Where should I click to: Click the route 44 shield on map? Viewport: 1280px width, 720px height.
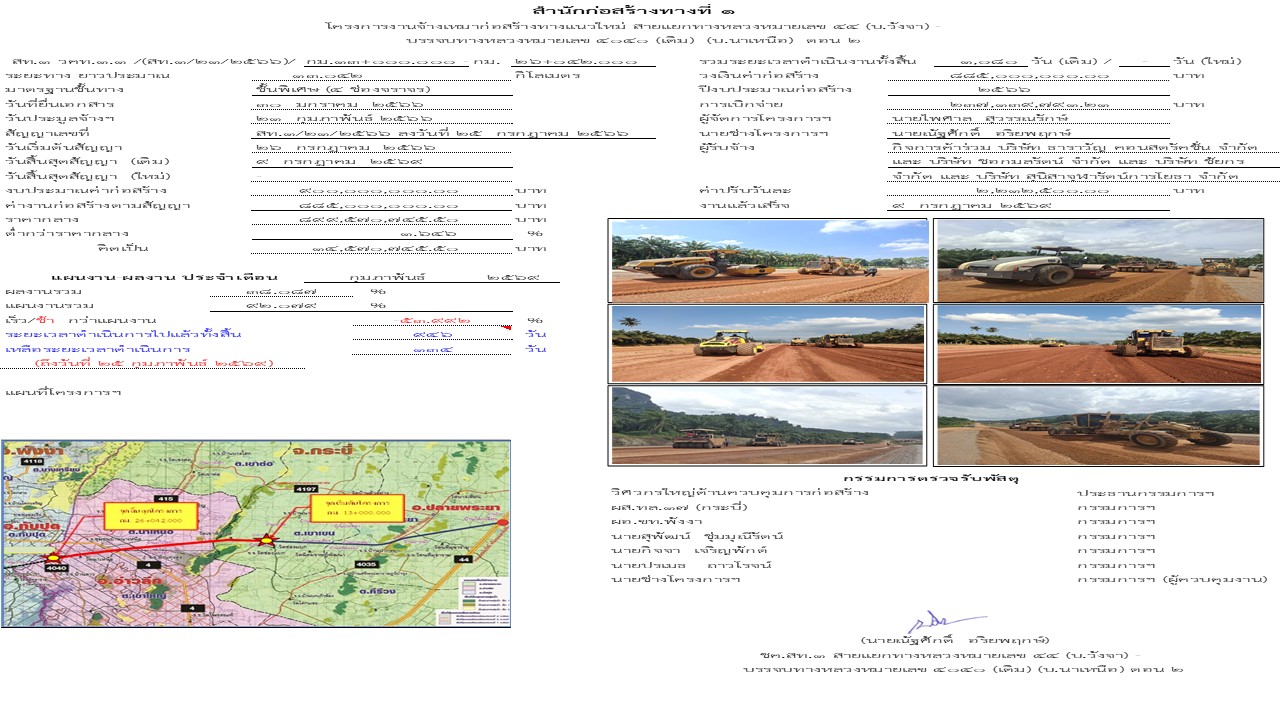pos(463,559)
